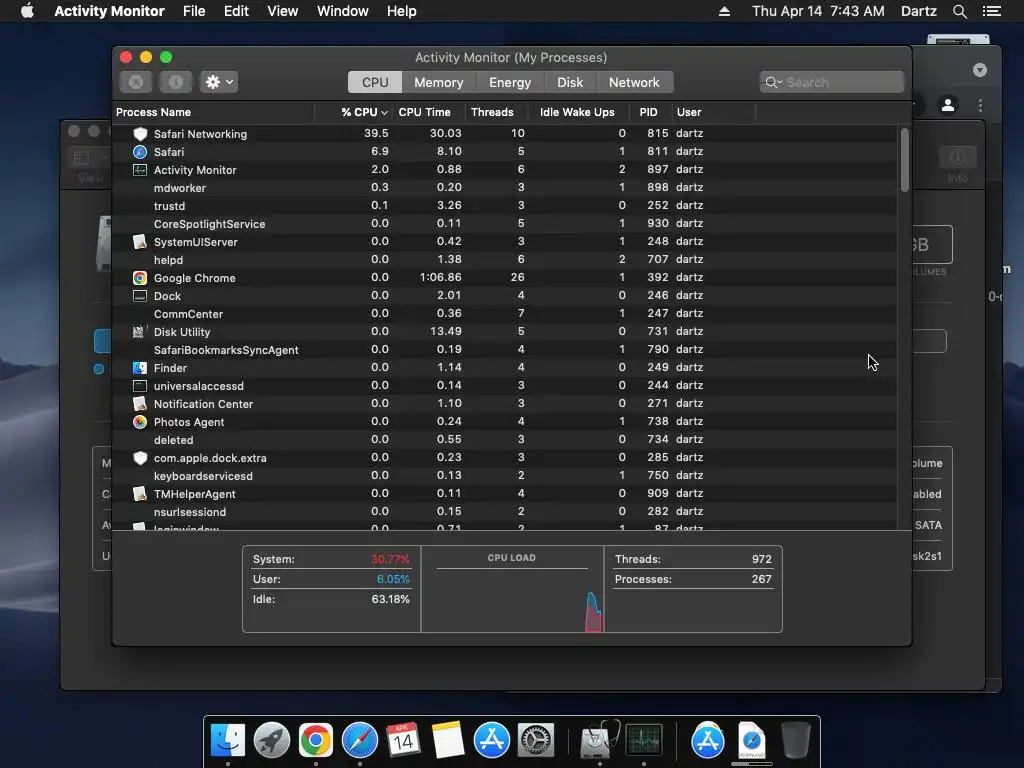Open Spotlight search magnifier in menu bar
This screenshot has height=768, width=1024.
(x=959, y=11)
